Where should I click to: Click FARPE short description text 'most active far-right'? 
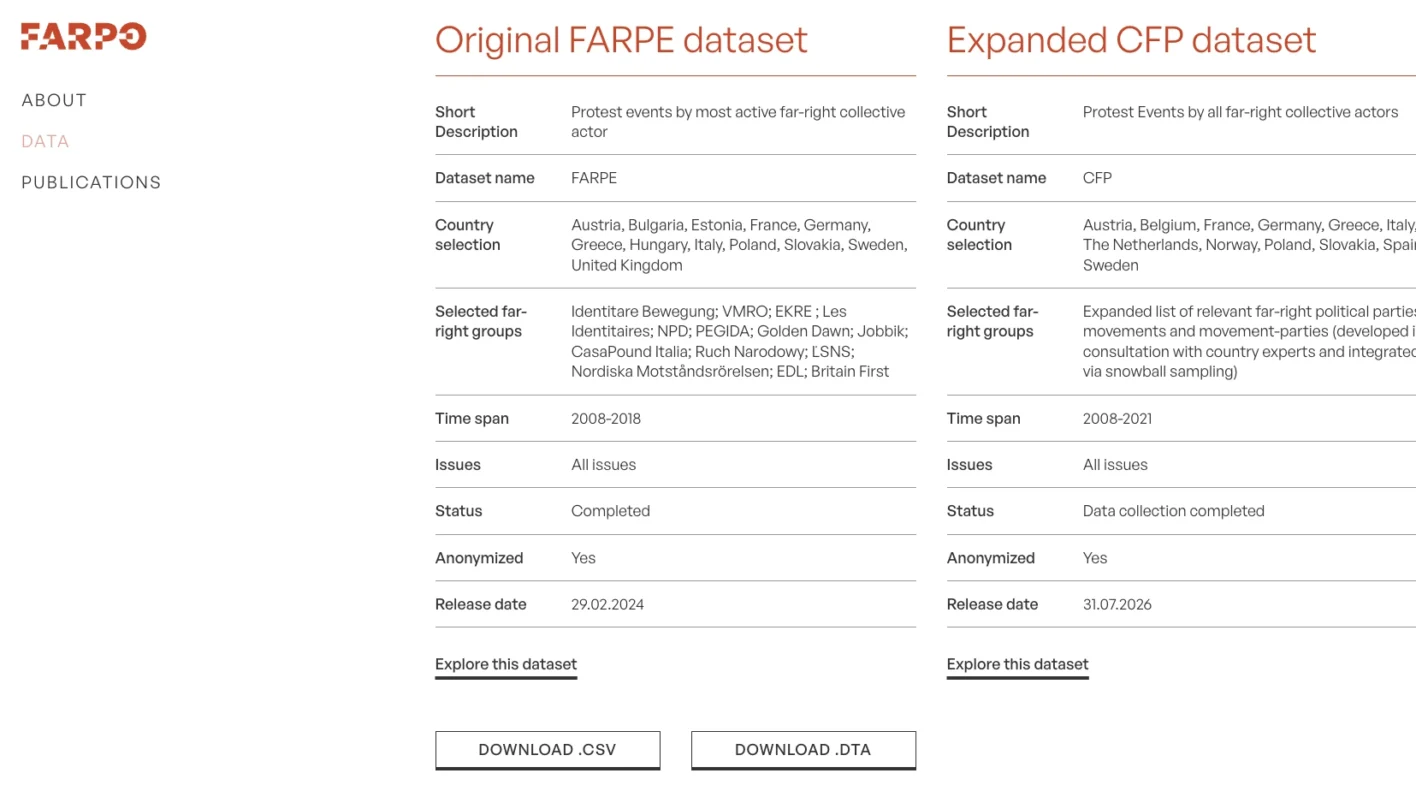pos(768,112)
